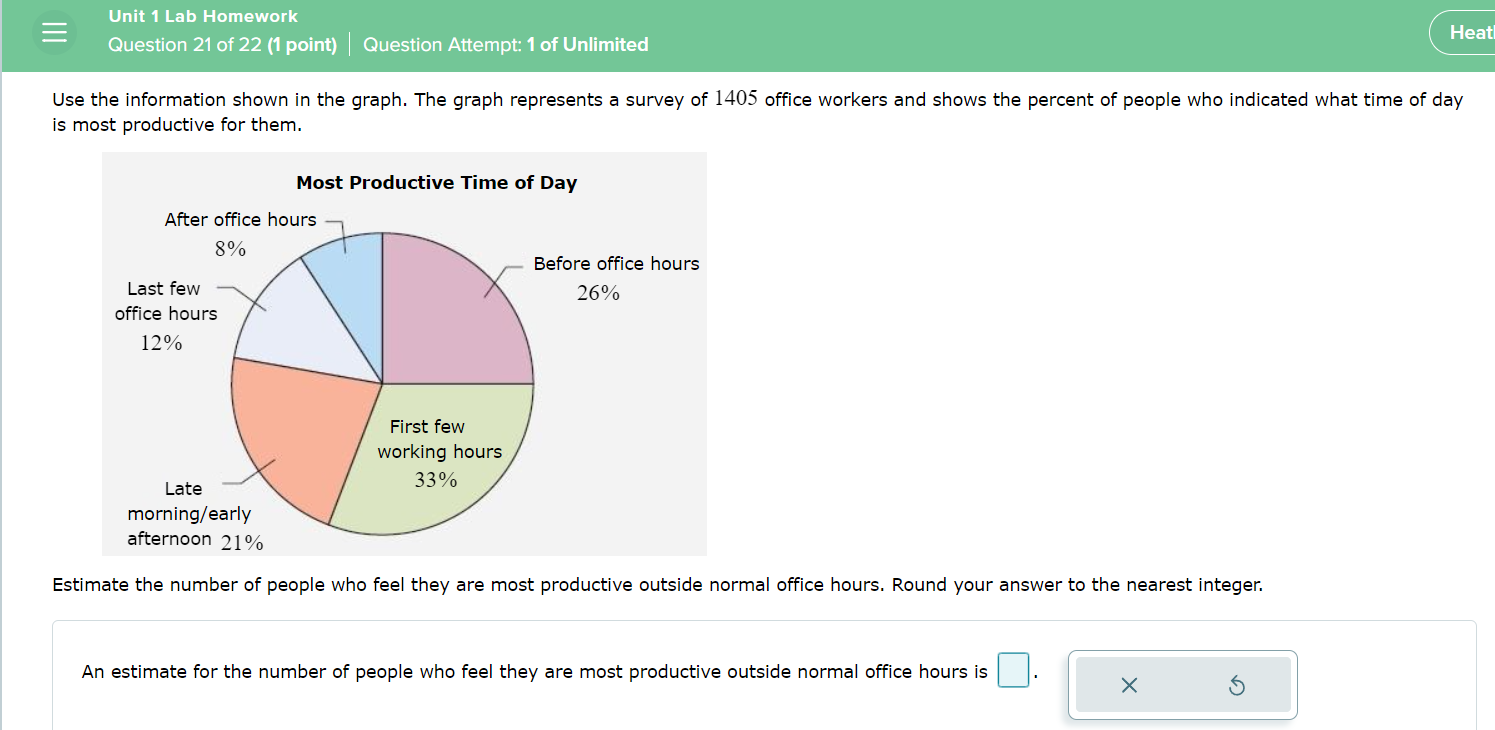The width and height of the screenshot is (1495, 730).
Task: Click the X clear-answer icon
Action: [1130, 685]
